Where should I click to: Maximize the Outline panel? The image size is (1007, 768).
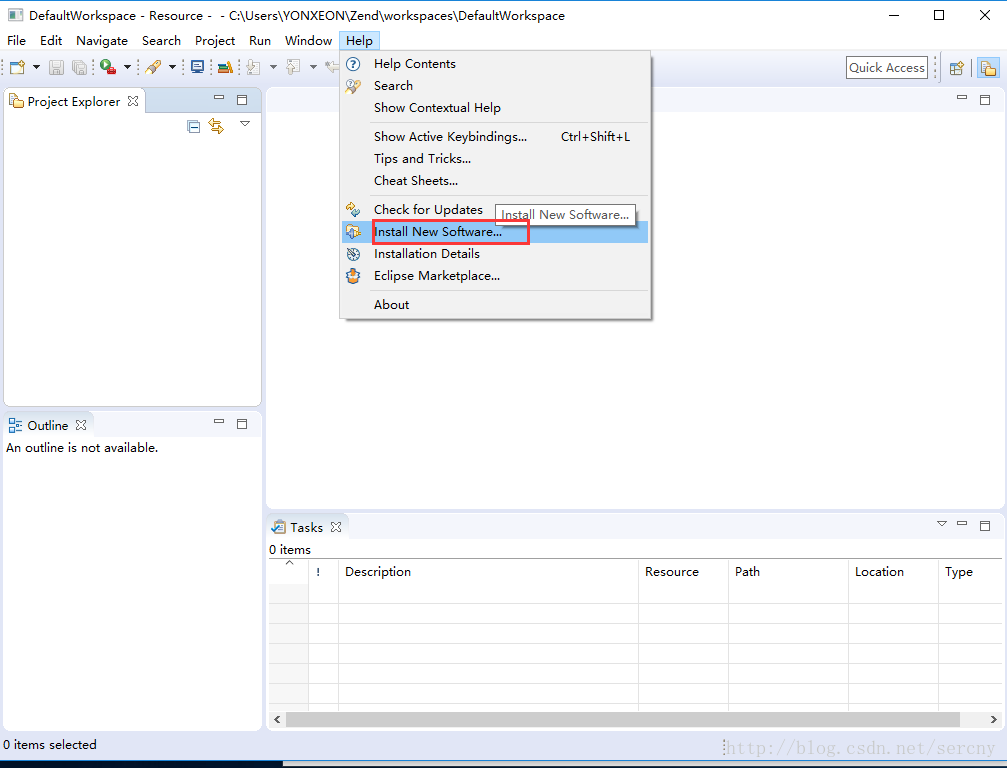242,424
